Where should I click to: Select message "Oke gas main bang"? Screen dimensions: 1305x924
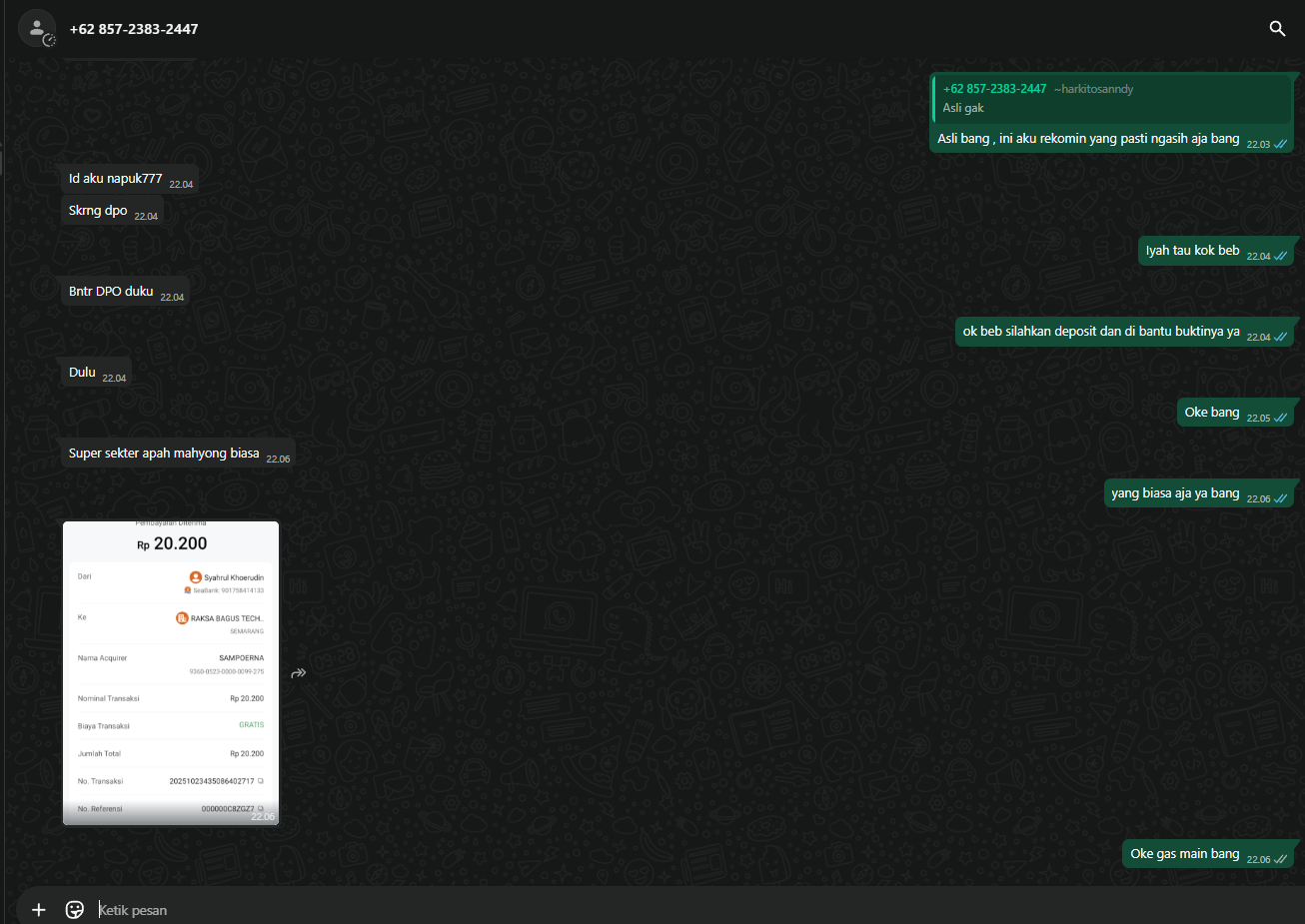[1210, 854]
